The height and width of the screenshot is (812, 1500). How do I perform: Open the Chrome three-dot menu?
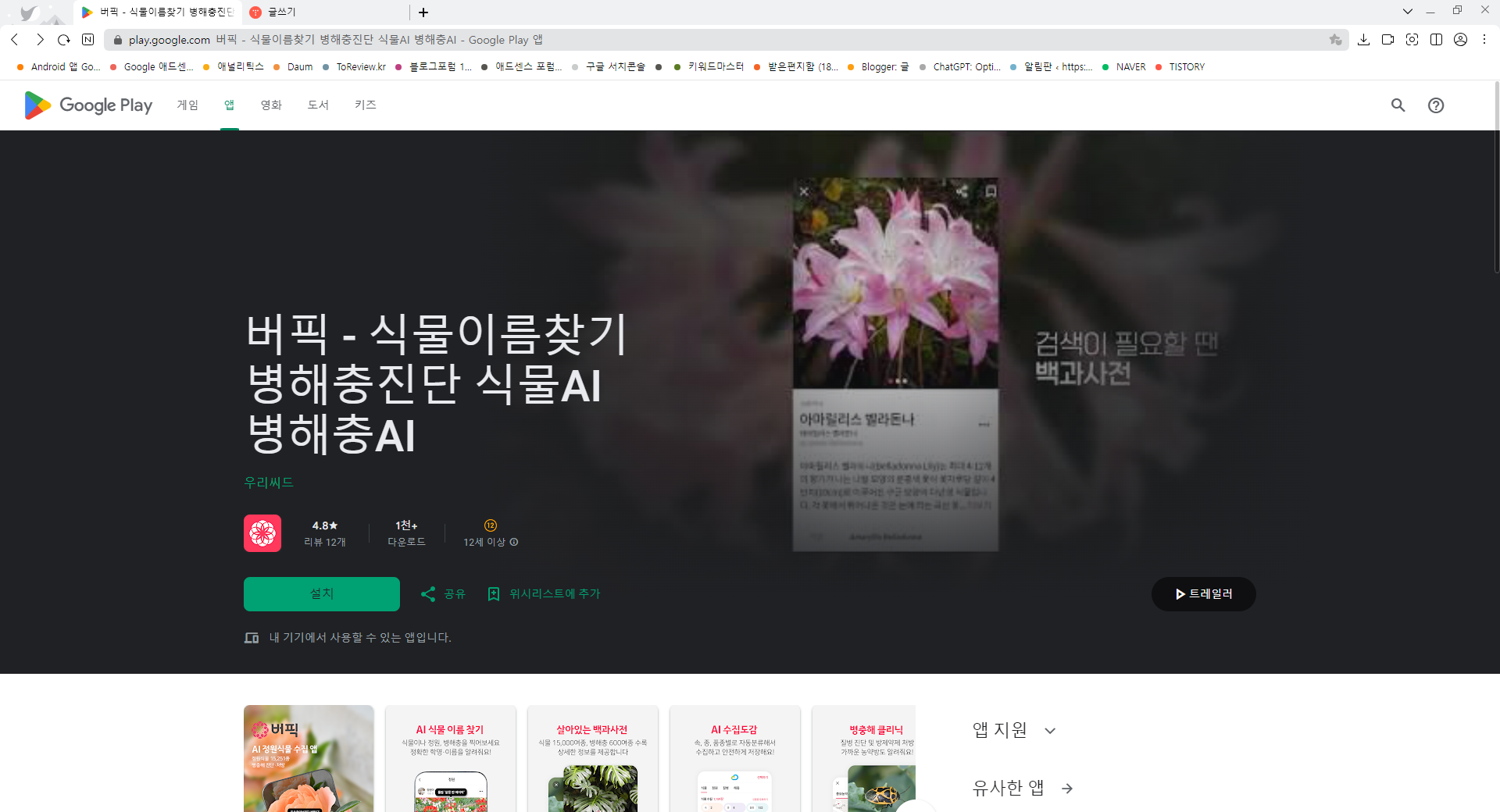[x=1484, y=39]
